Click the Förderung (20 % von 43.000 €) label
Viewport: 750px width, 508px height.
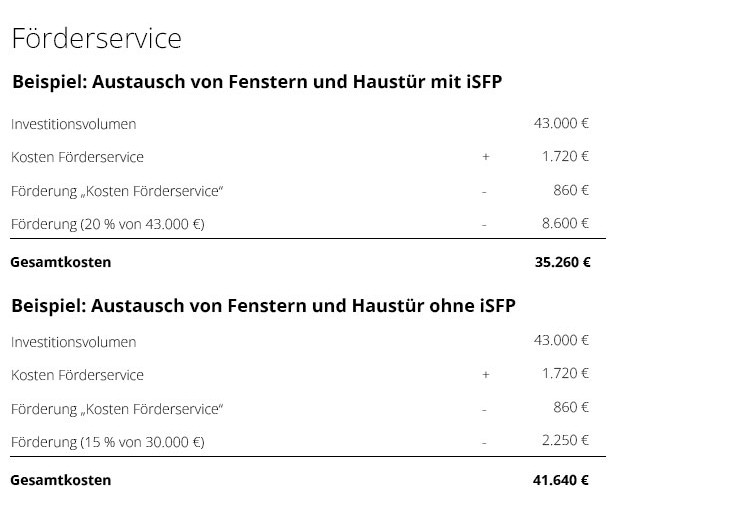tap(107, 224)
